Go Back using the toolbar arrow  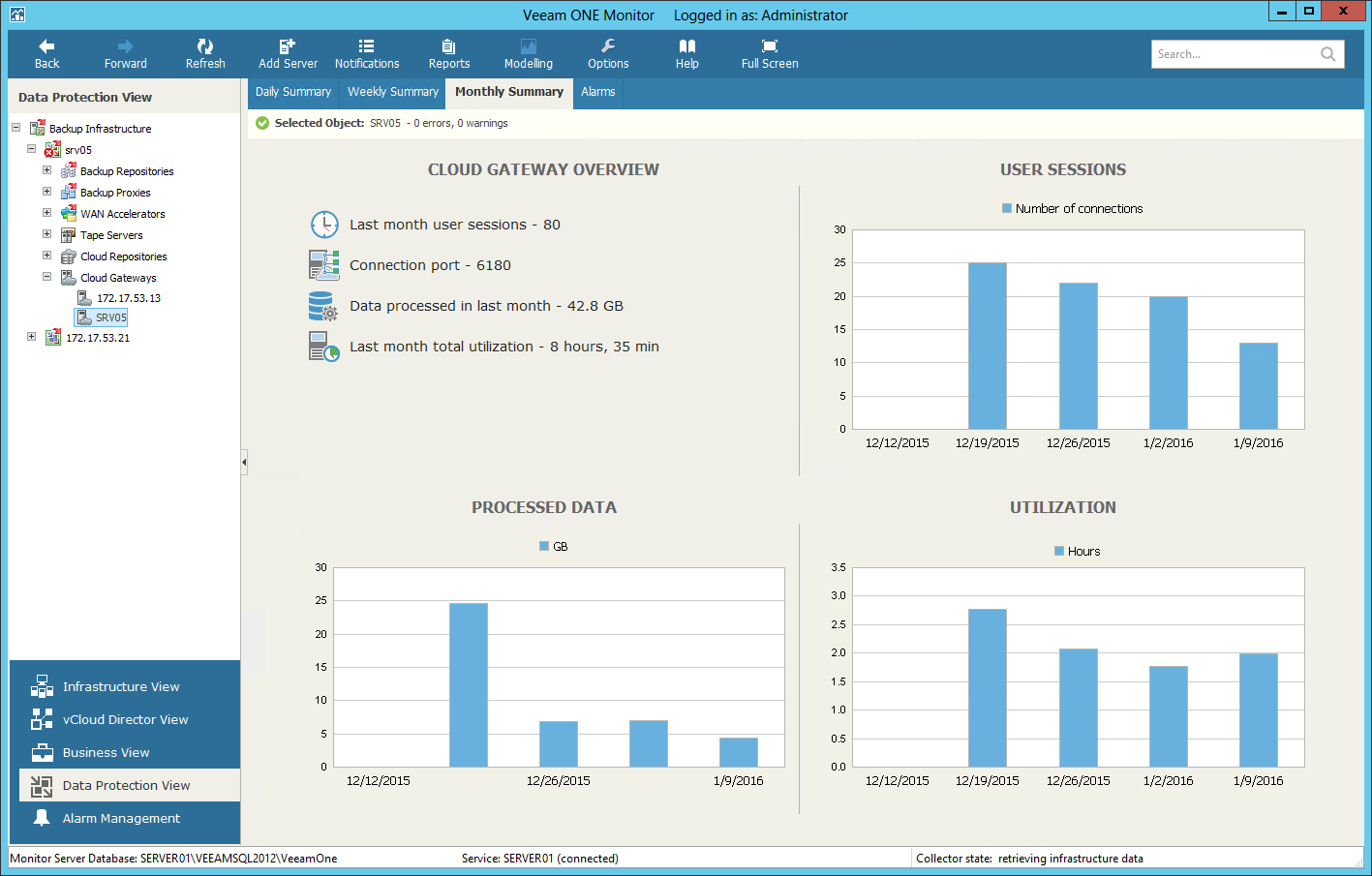click(46, 54)
